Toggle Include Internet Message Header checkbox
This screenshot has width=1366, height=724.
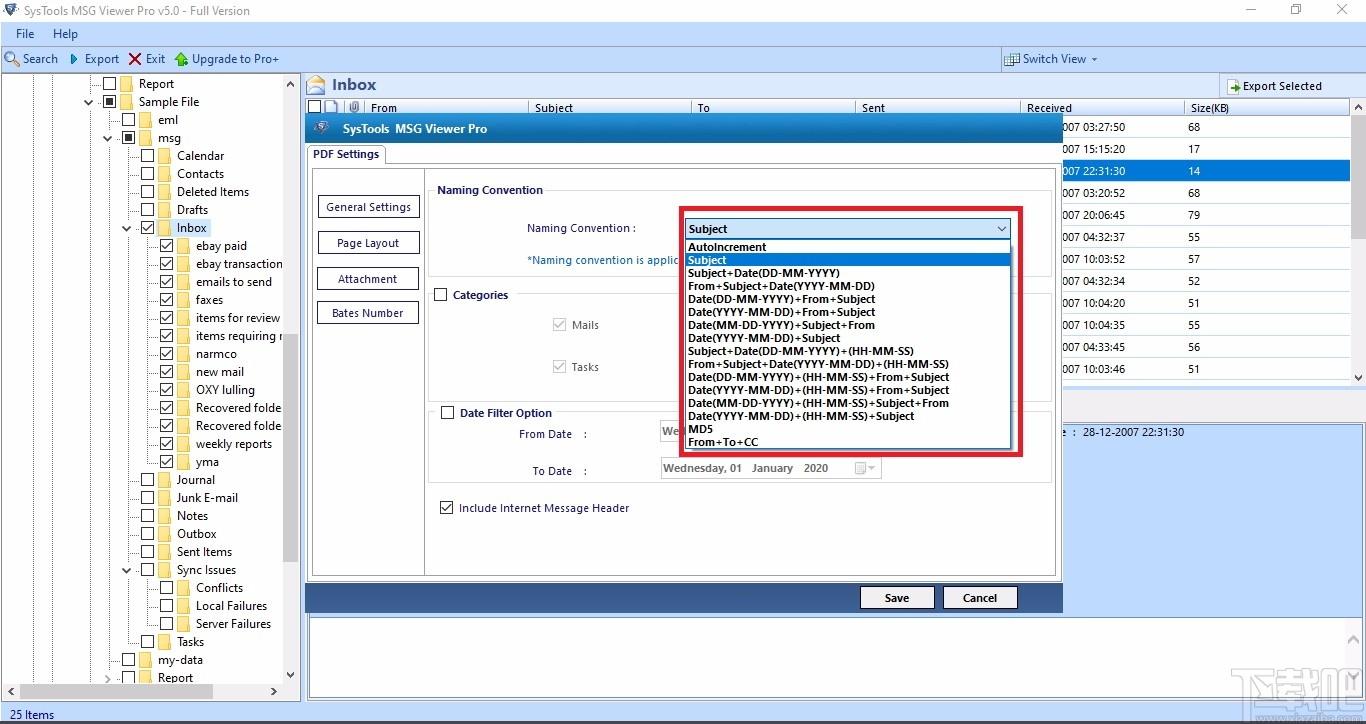[x=446, y=508]
